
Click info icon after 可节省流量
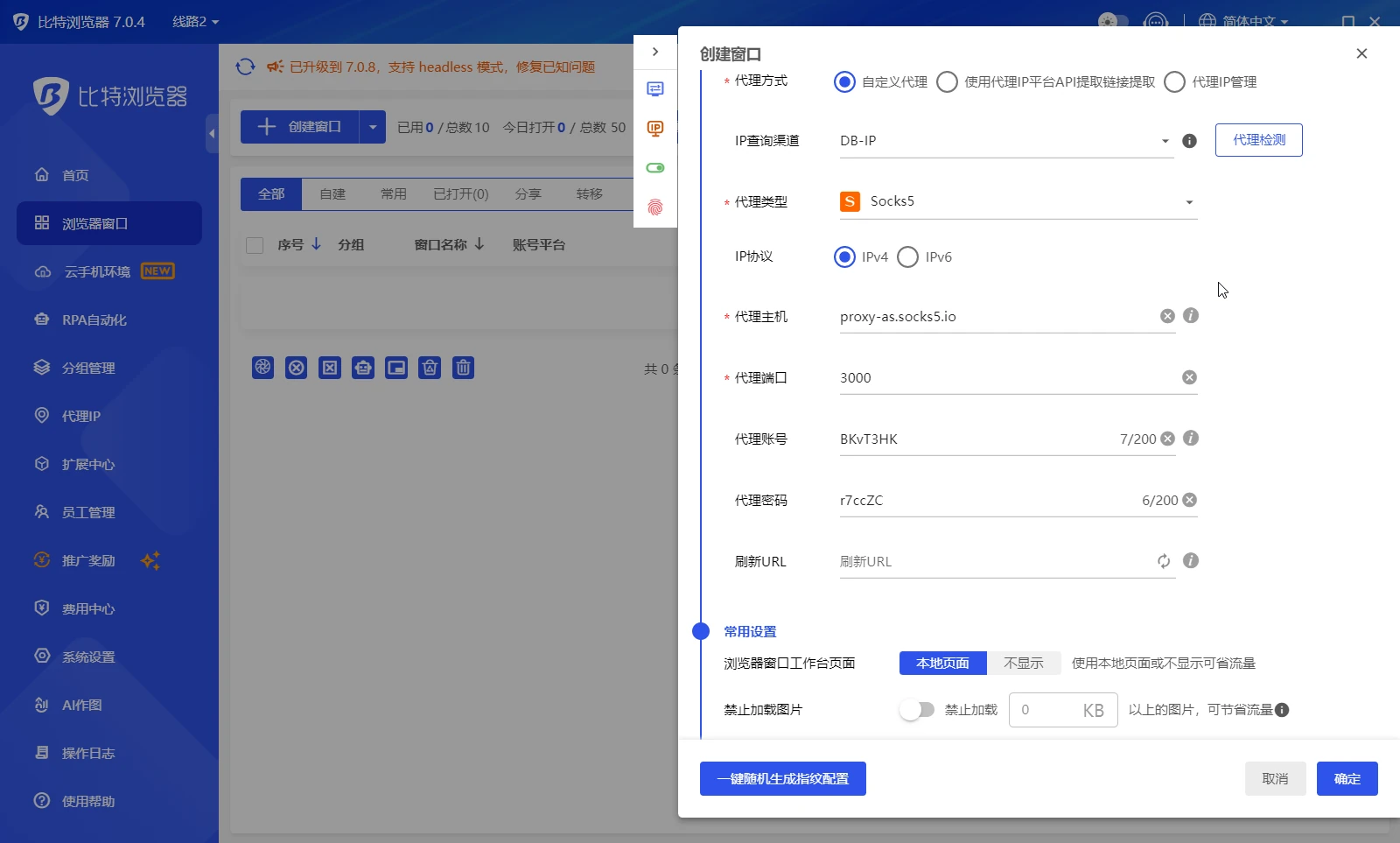coord(1282,710)
